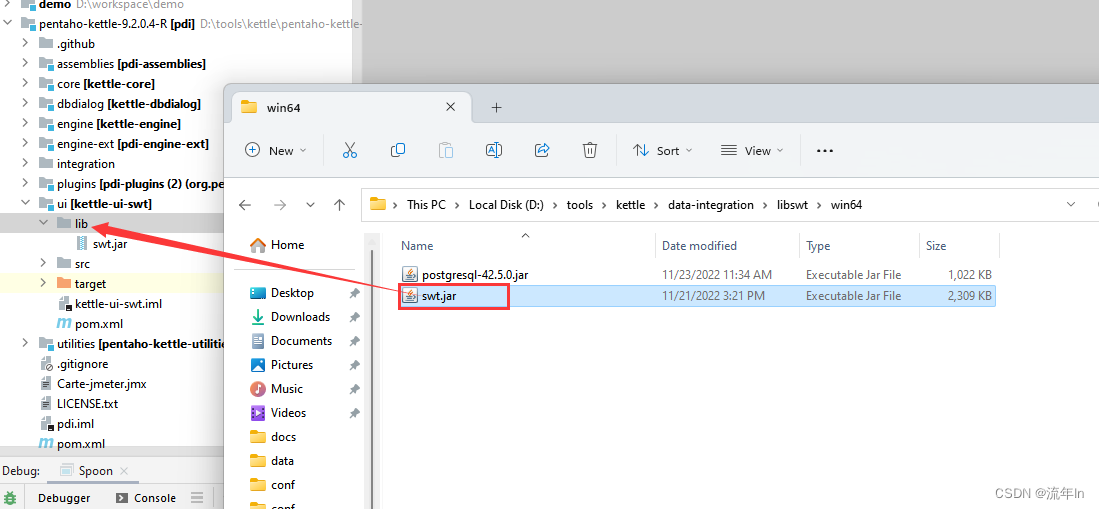Open Pictures in Explorer sidebar
Viewport: 1099px width, 509px height.
(292, 365)
